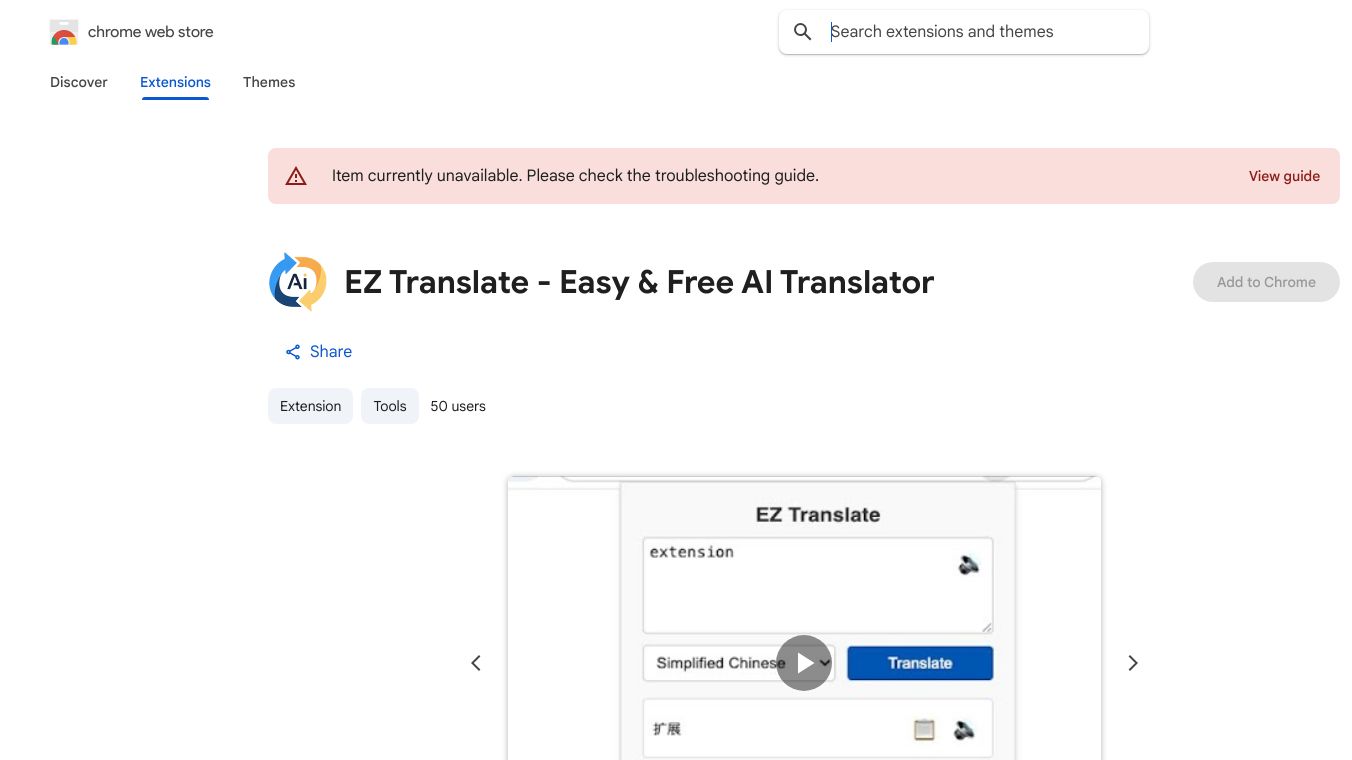
Task: Click the Tools category chip
Action: click(x=390, y=406)
